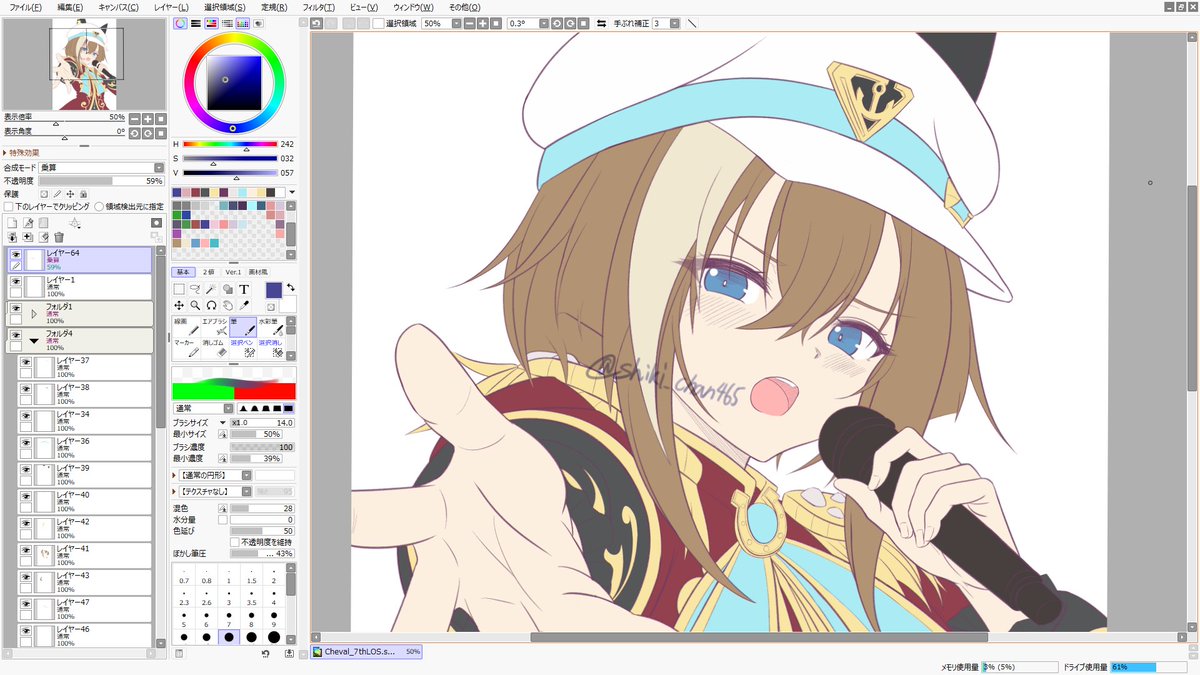Select the Eyedropper color picker tool
The height and width of the screenshot is (675, 1200).
pos(244,305)
